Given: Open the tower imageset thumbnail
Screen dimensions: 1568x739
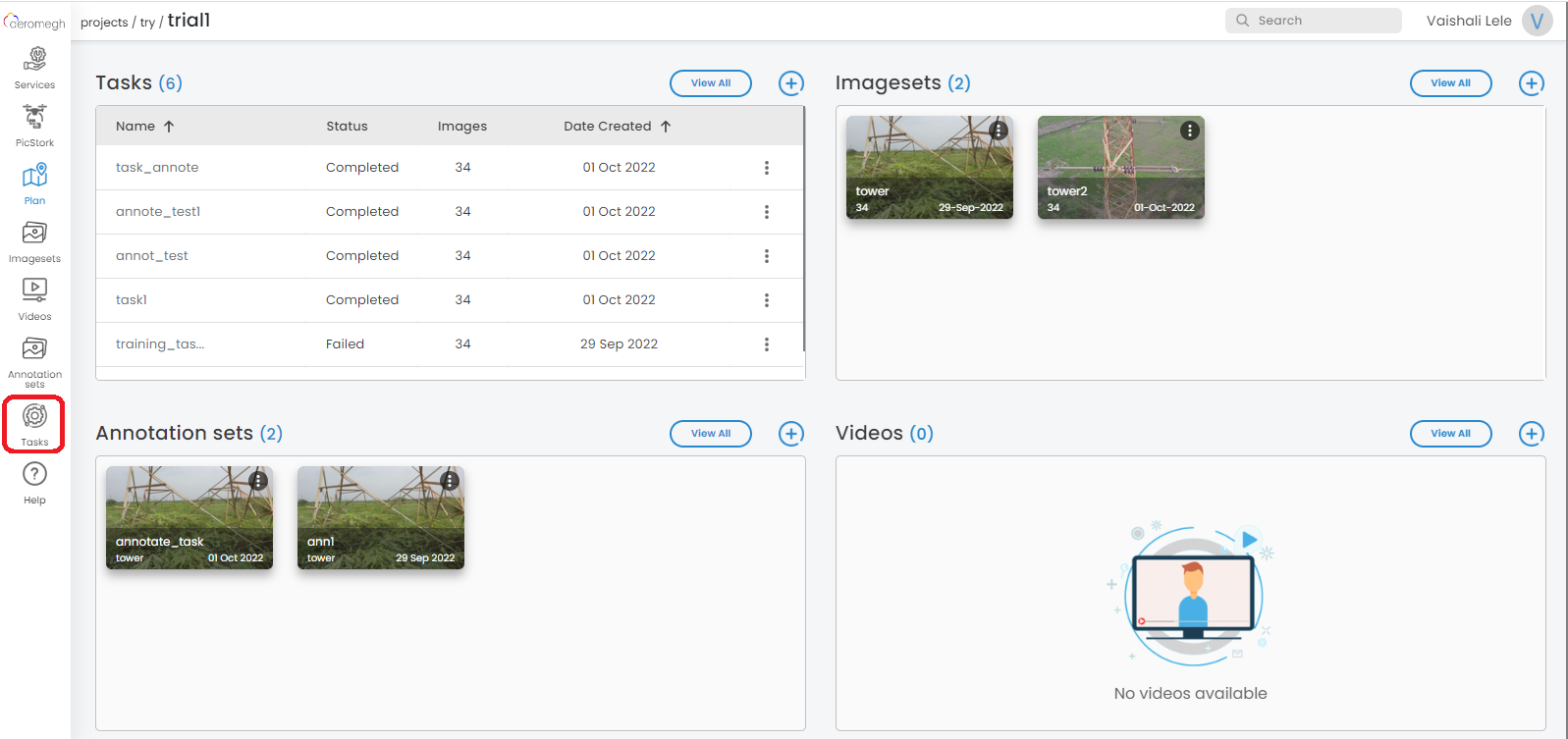Looking at the screenshot, I should [930, 167].
